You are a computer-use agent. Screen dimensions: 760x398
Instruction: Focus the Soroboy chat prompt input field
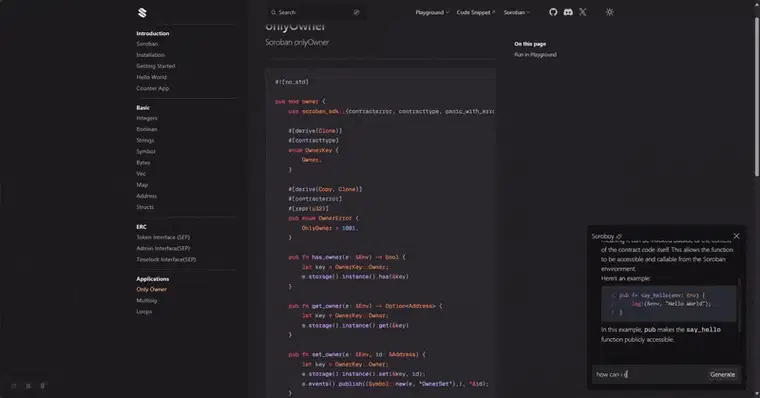(649, 374)
